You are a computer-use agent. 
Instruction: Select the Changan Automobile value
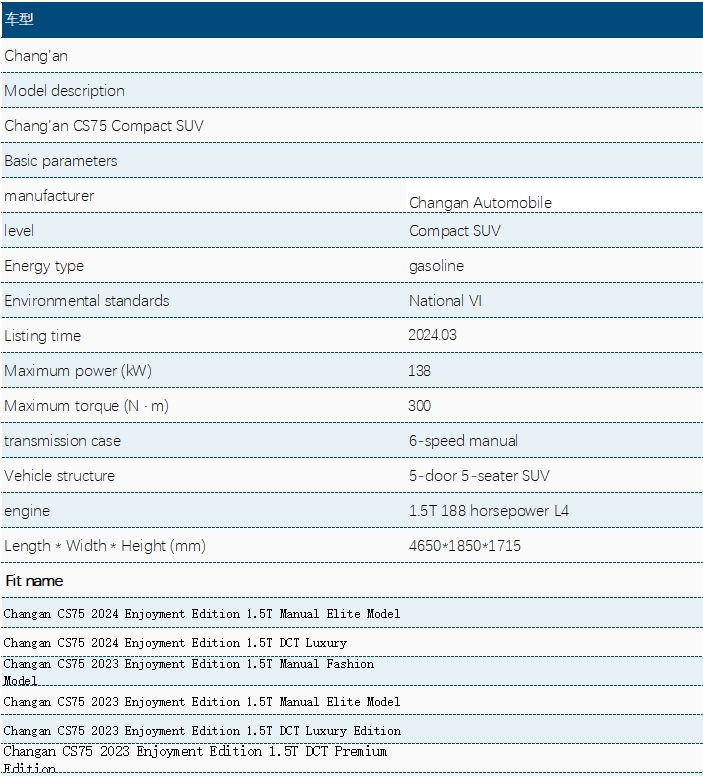pyautogui.click(x=480, y=202)
